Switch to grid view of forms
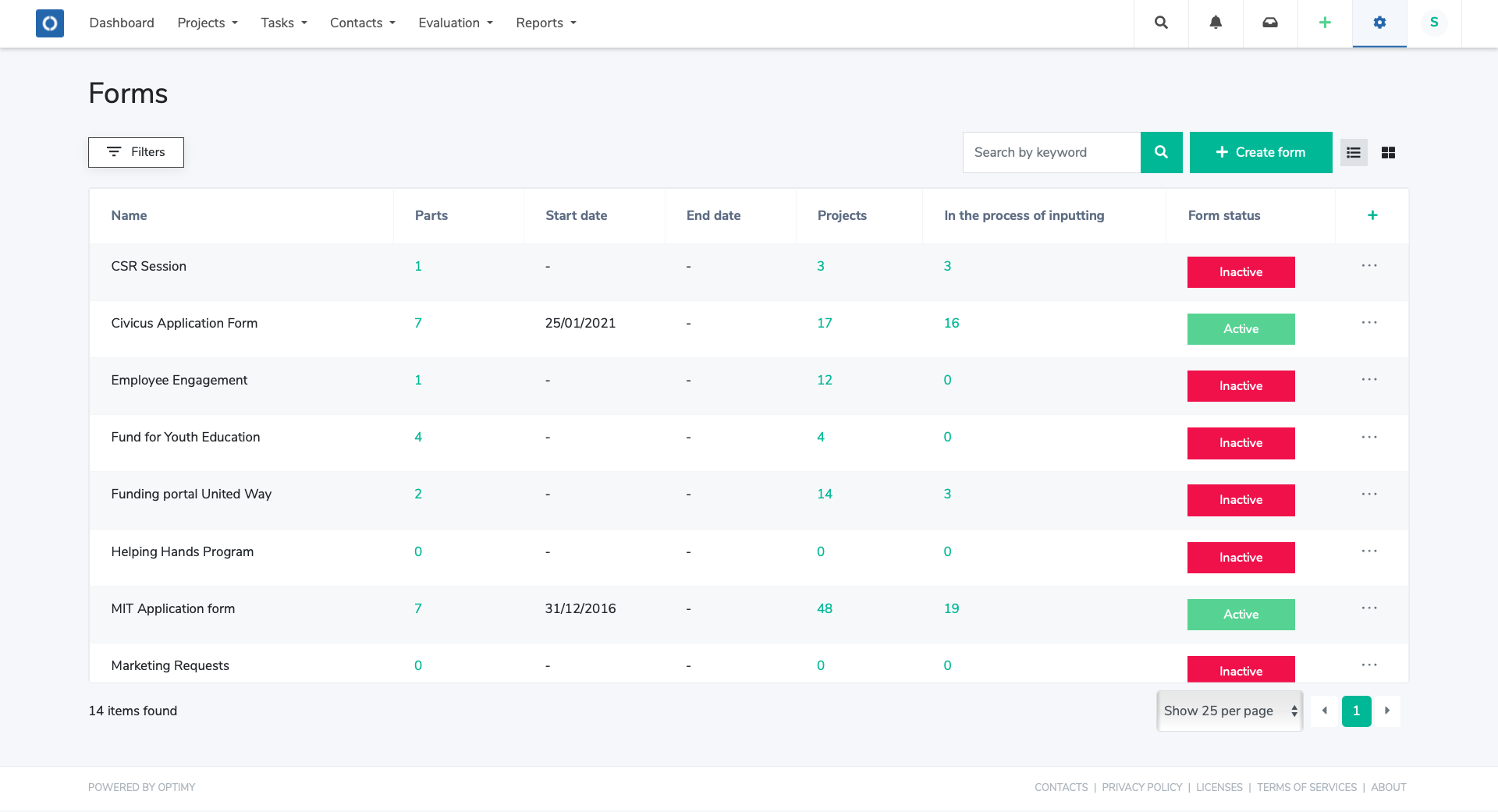This screenshot has width=1498, height=812. (x=1389, y=152)
